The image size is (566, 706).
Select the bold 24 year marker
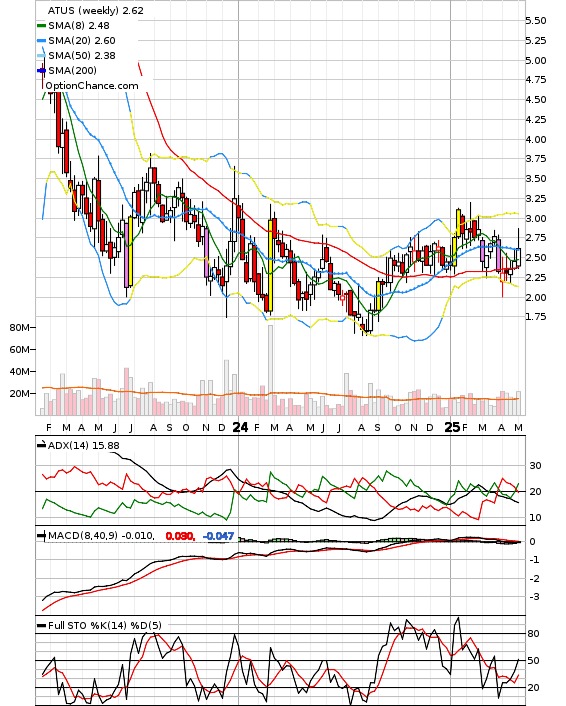coord(240,427)
